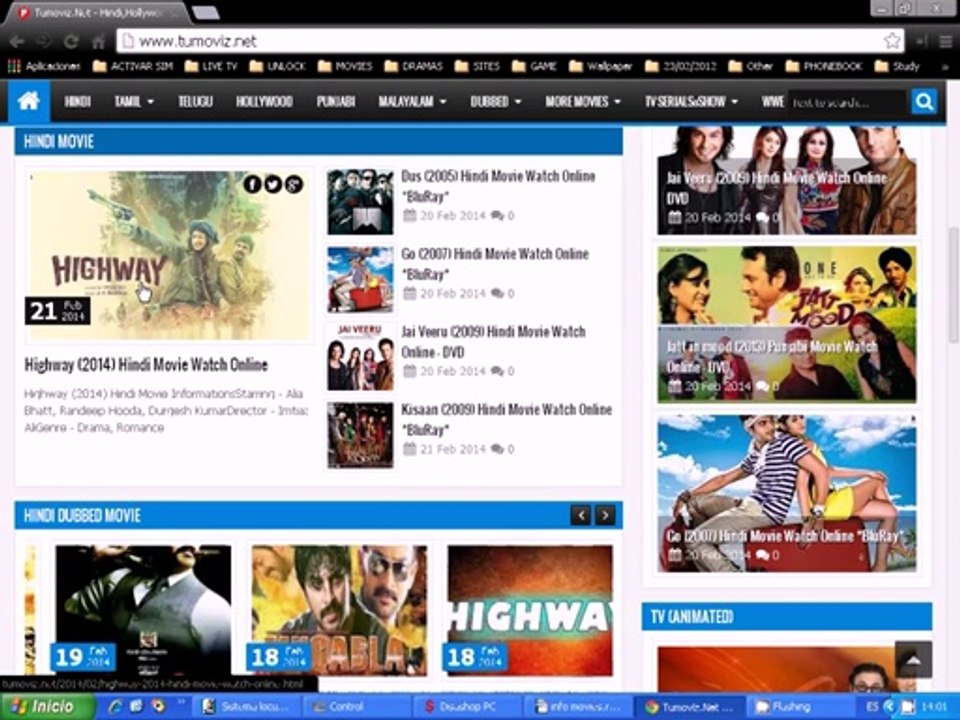960x720 pixels.
Task: Open the TELUGU menu item
Action: click(x=195, y=102)
